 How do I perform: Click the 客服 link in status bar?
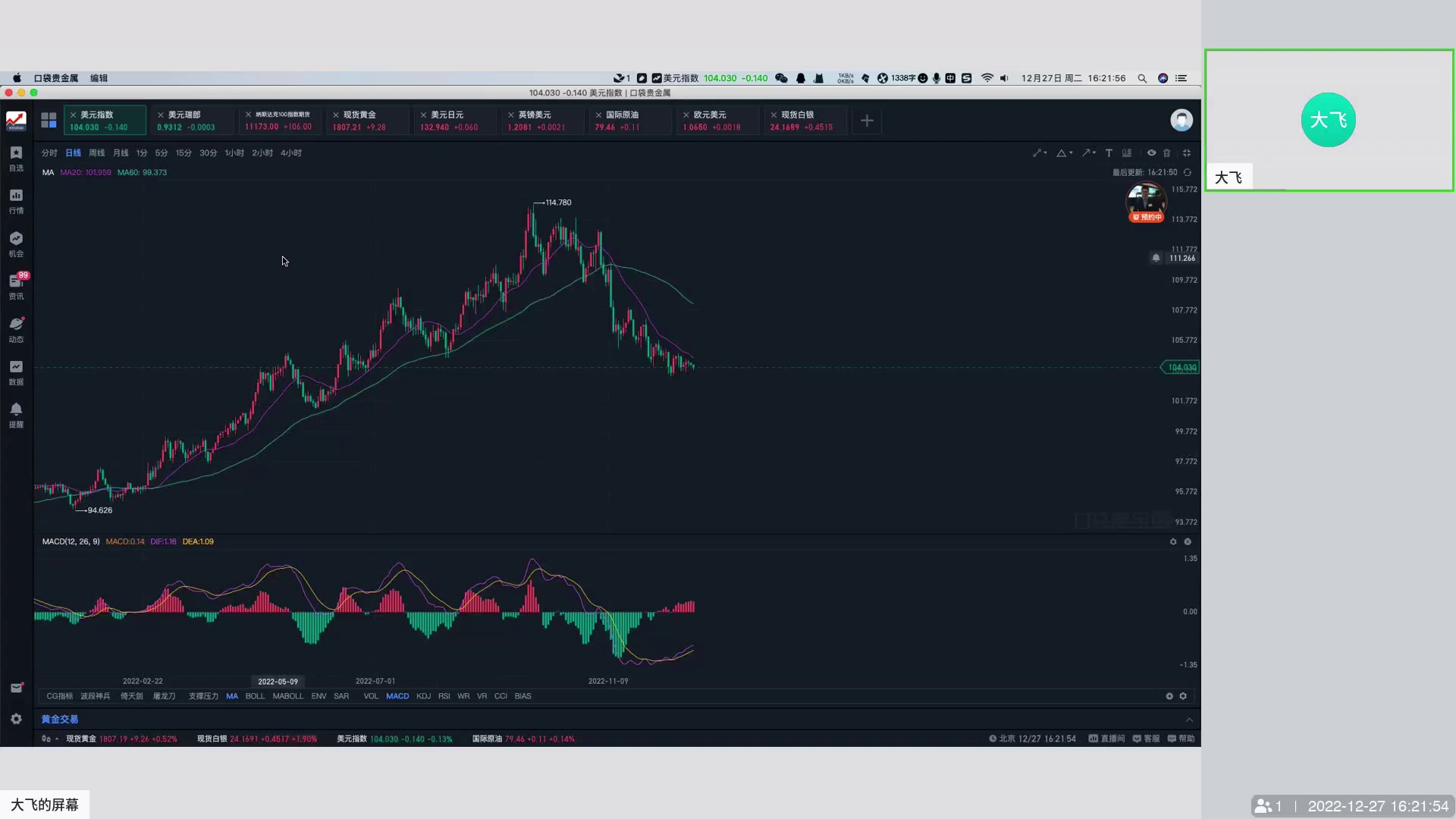(1146, 739)
